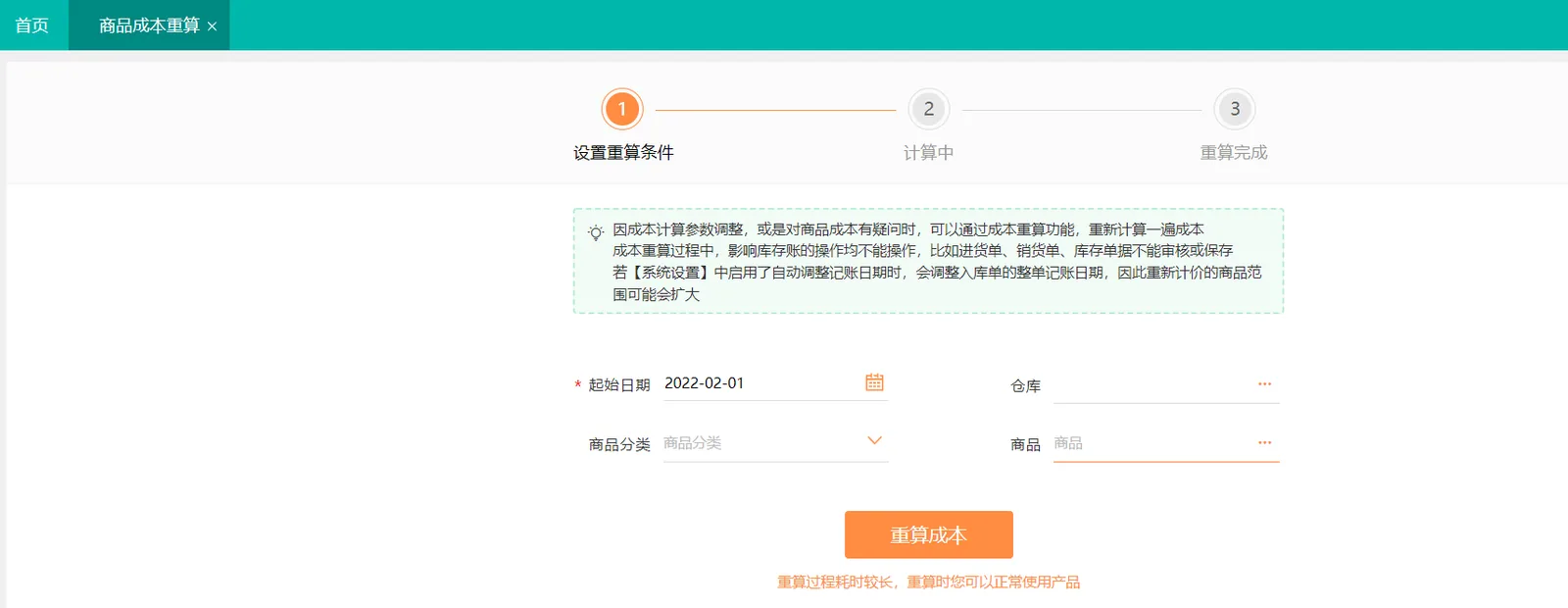Screen dimensions: 1568x608
Task: Click the 重算完成 step label
Action: [1234, 153]
